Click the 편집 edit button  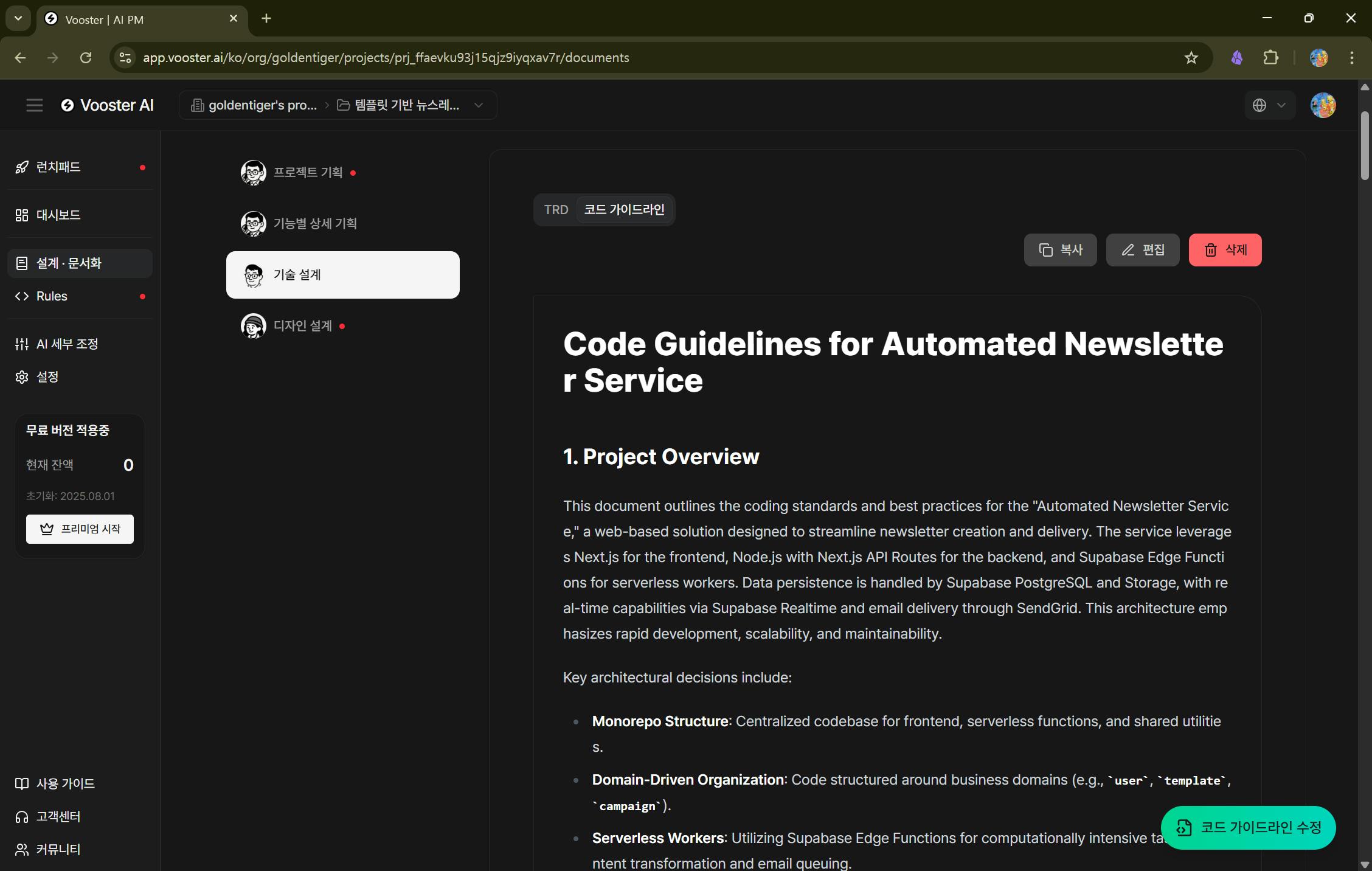pos(1142,250)
